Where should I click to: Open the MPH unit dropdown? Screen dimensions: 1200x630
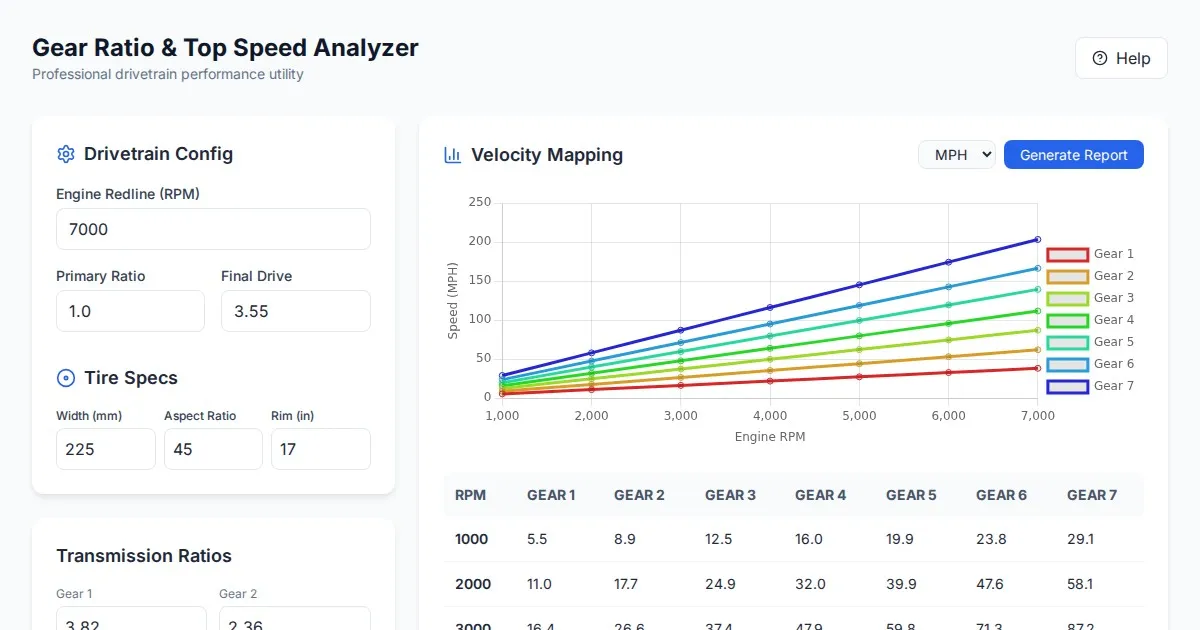coord(956,155)
